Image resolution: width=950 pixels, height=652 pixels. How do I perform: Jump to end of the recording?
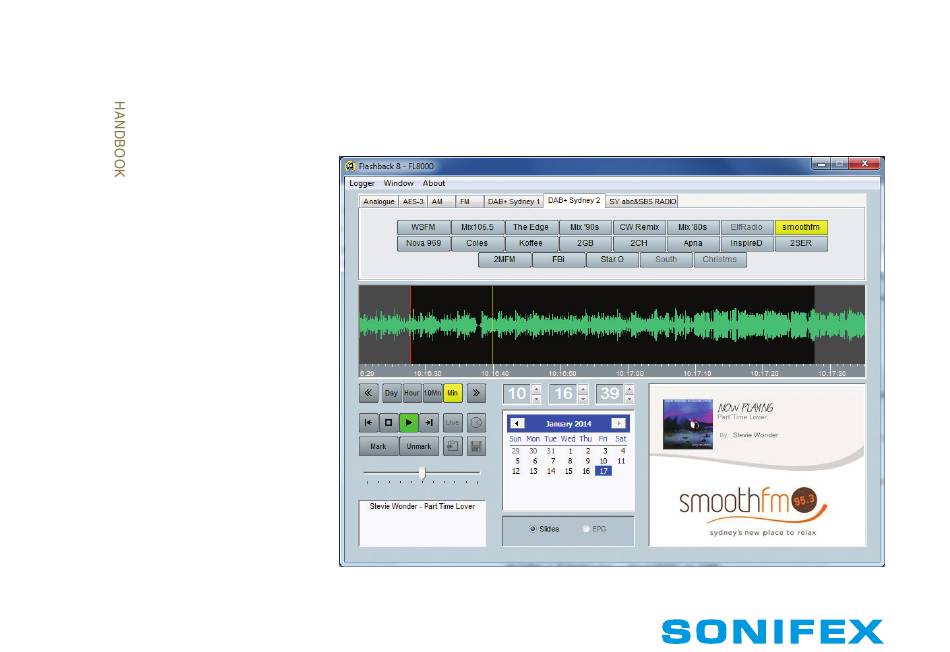tap(429, 422)
